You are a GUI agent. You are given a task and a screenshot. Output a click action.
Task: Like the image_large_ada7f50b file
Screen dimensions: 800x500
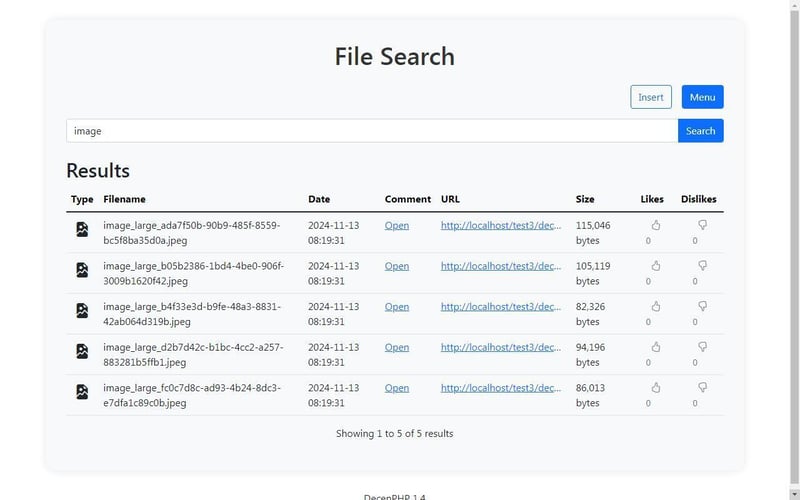click(x=656, y=225)
